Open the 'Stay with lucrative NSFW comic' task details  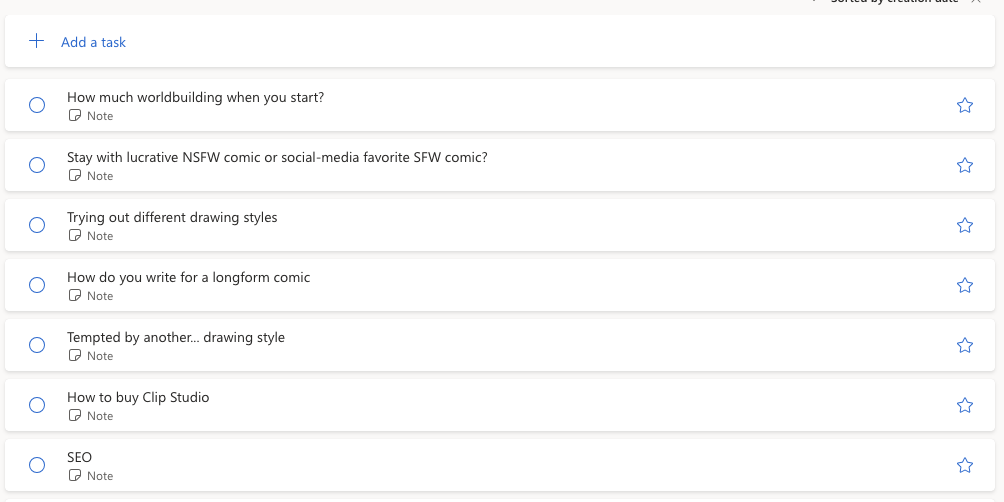(x=277, y=157)
